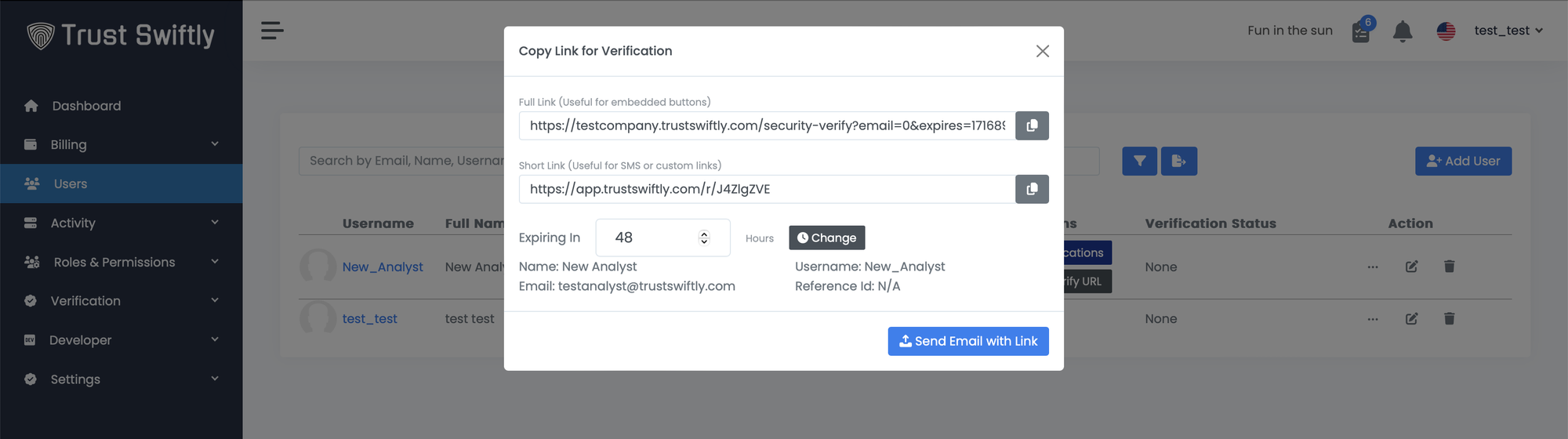Open the test_test account dropdown
The width and height of the screenshot is (1568, 439).
coord(1508,31)
